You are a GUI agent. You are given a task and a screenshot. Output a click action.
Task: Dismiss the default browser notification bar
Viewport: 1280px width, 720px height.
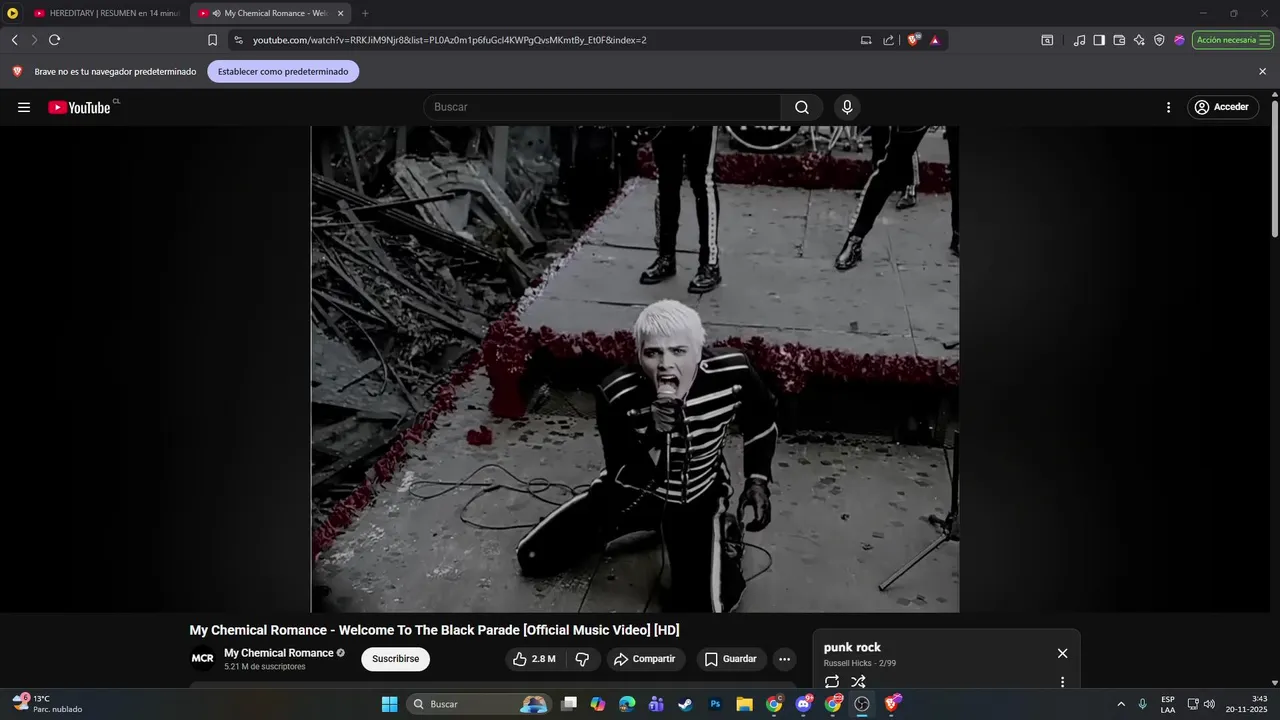point(1262,71)
